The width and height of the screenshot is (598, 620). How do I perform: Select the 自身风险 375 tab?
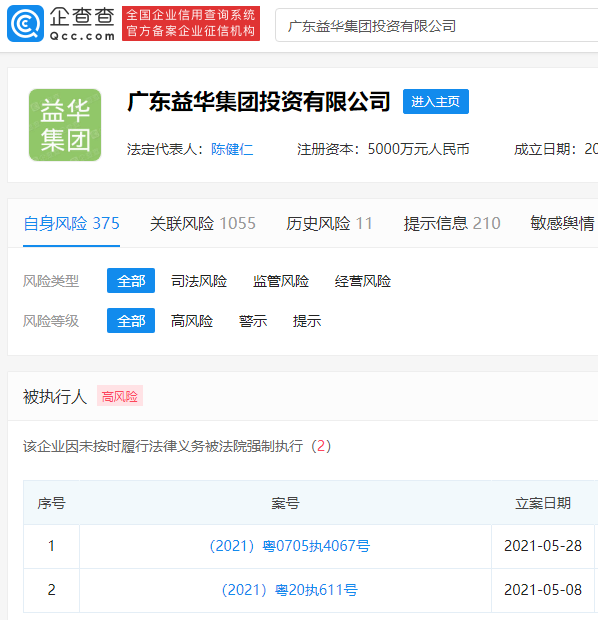[72, 224]
